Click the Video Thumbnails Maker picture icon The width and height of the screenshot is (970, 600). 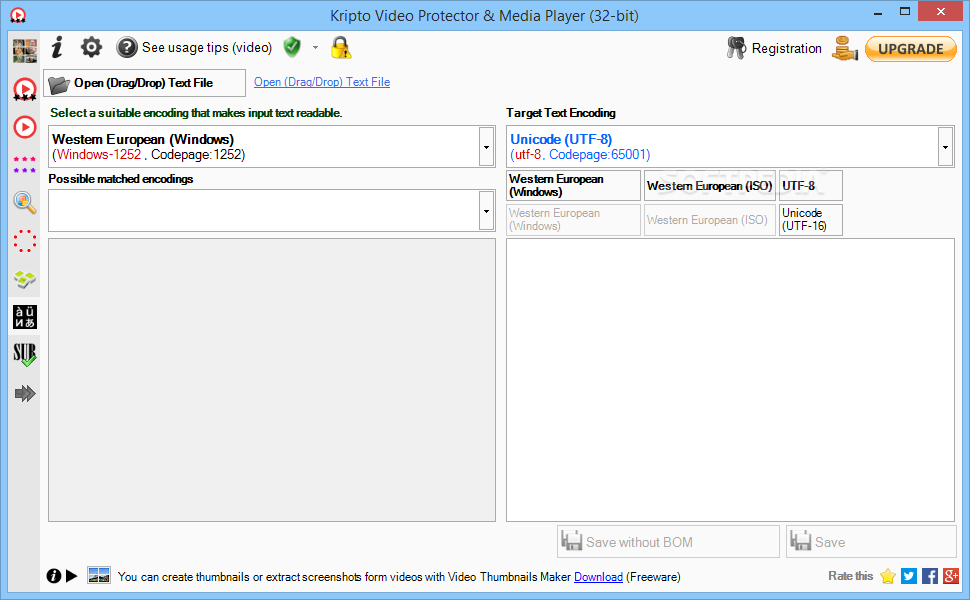tap(99, 575)
